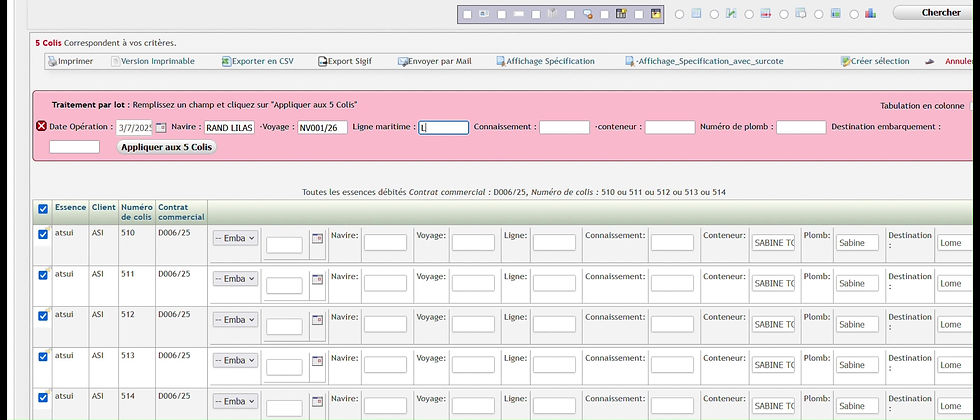Click the Ligne maritime input field
Image resolution: width=980 pixels, height=420 pixels.
443,128
